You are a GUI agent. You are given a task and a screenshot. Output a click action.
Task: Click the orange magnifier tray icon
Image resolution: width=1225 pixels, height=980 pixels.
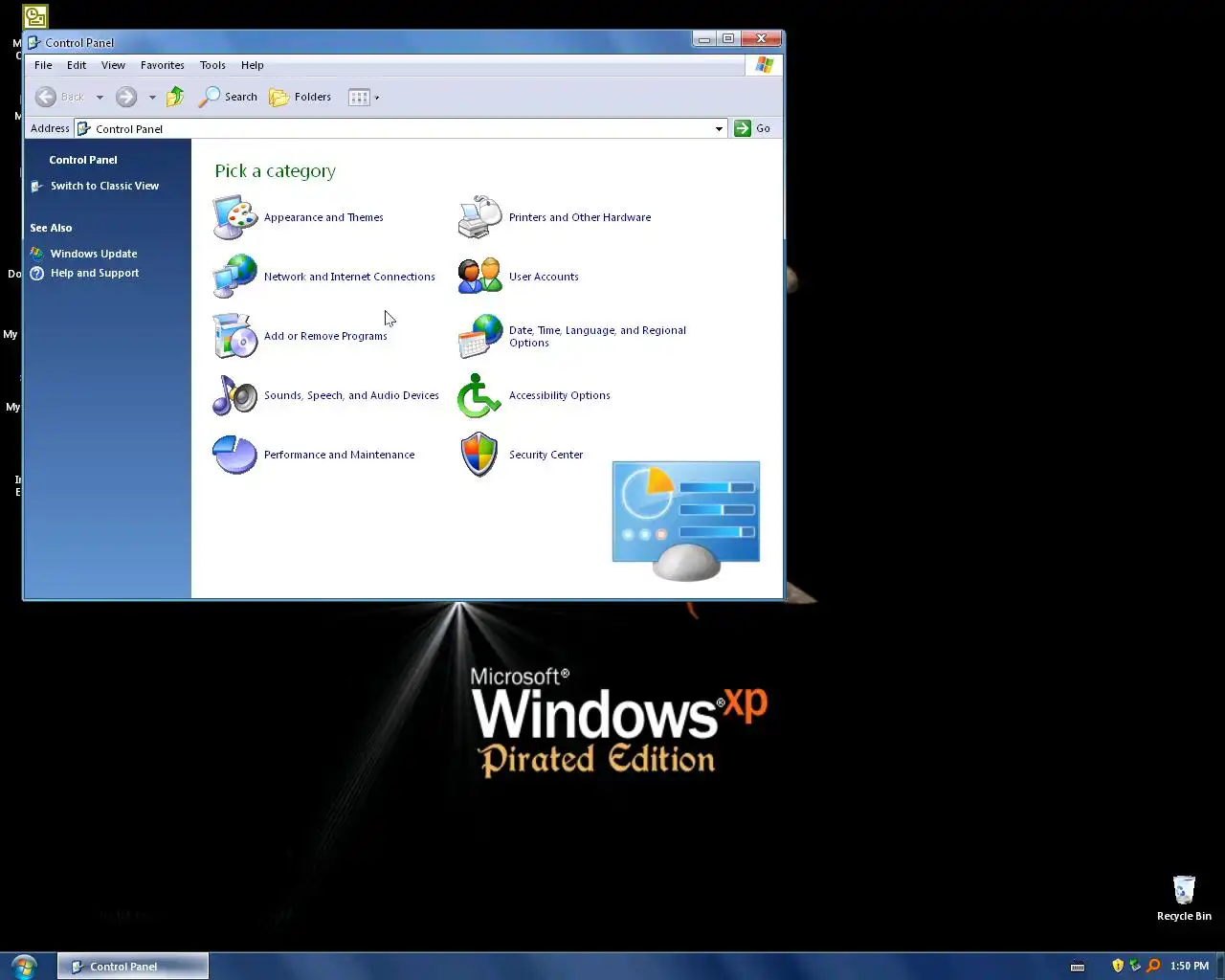pos(1153,966)
